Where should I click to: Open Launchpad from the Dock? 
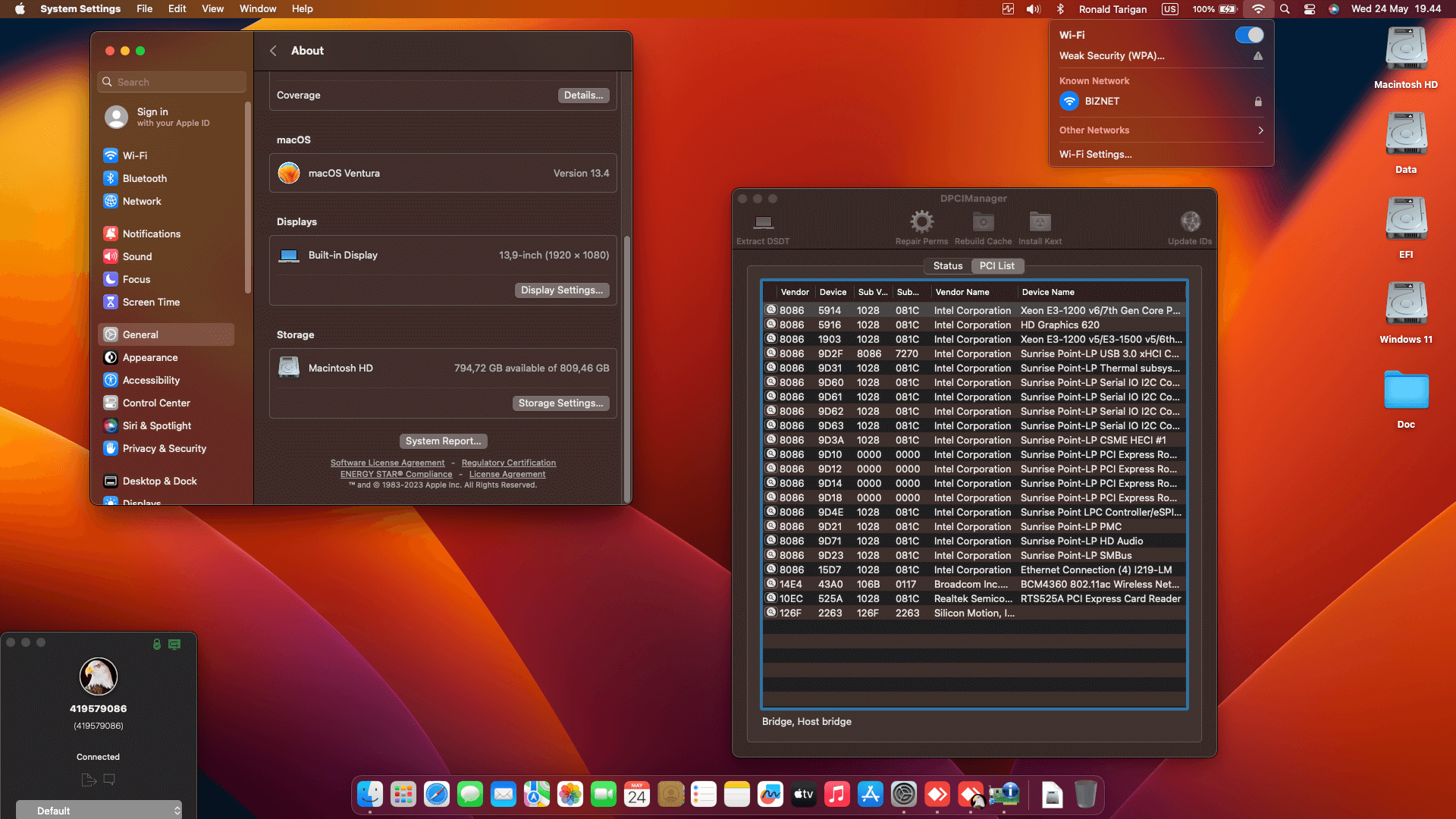(403, 794)
